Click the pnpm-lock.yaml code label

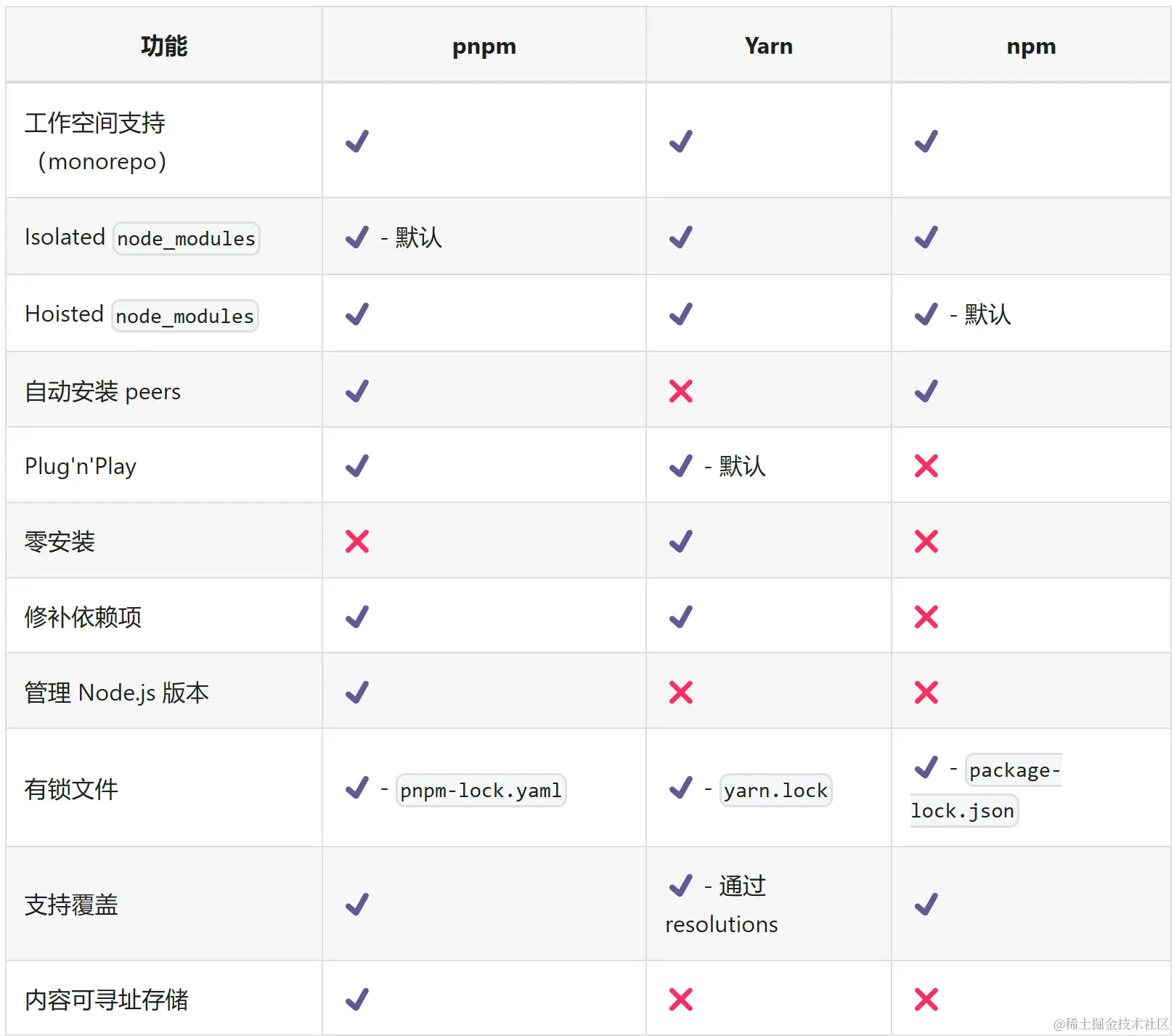[481, 790]
